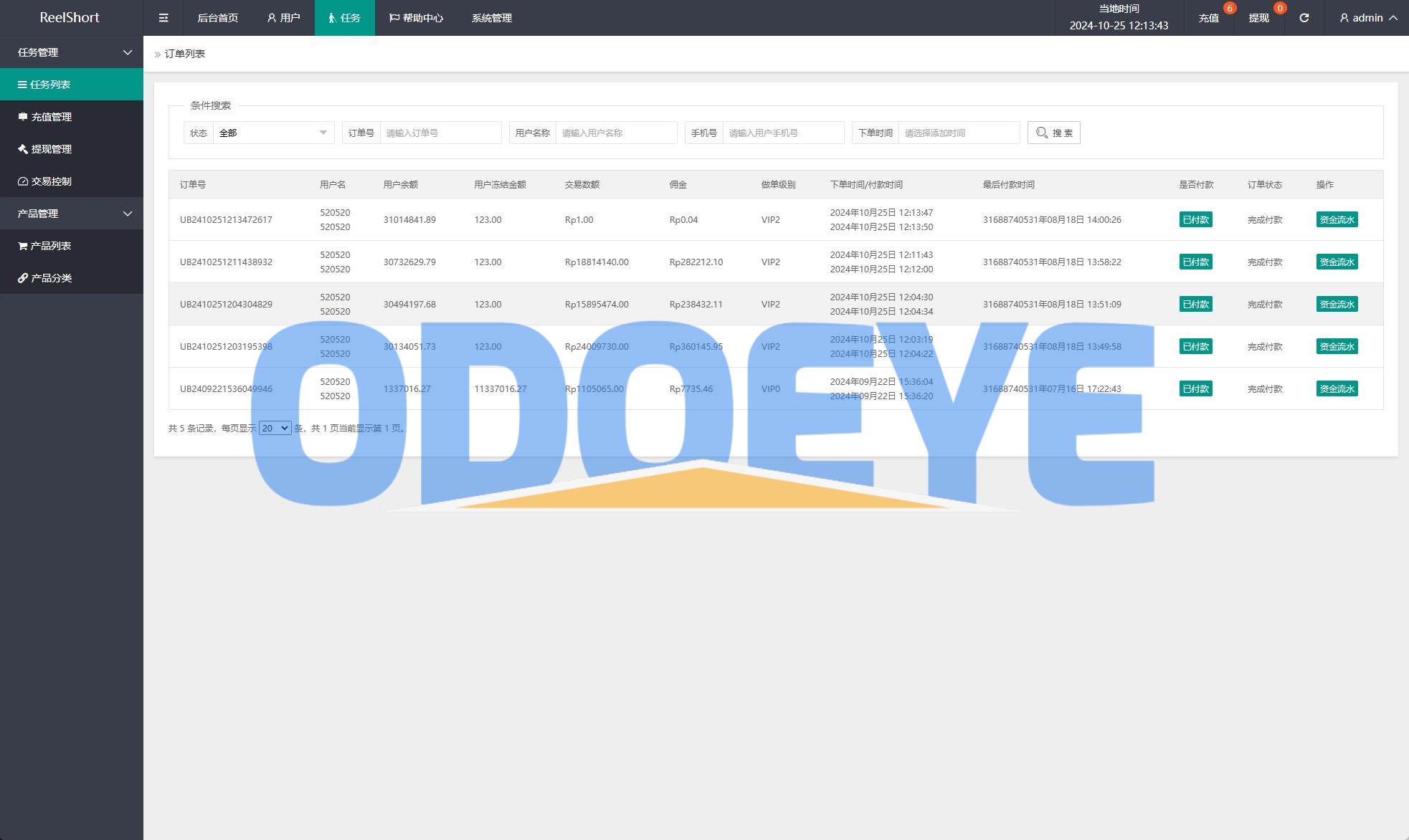Click the 系统管理 top menu item
This screenshot has width=1409, height=840.
coord(492,17)
